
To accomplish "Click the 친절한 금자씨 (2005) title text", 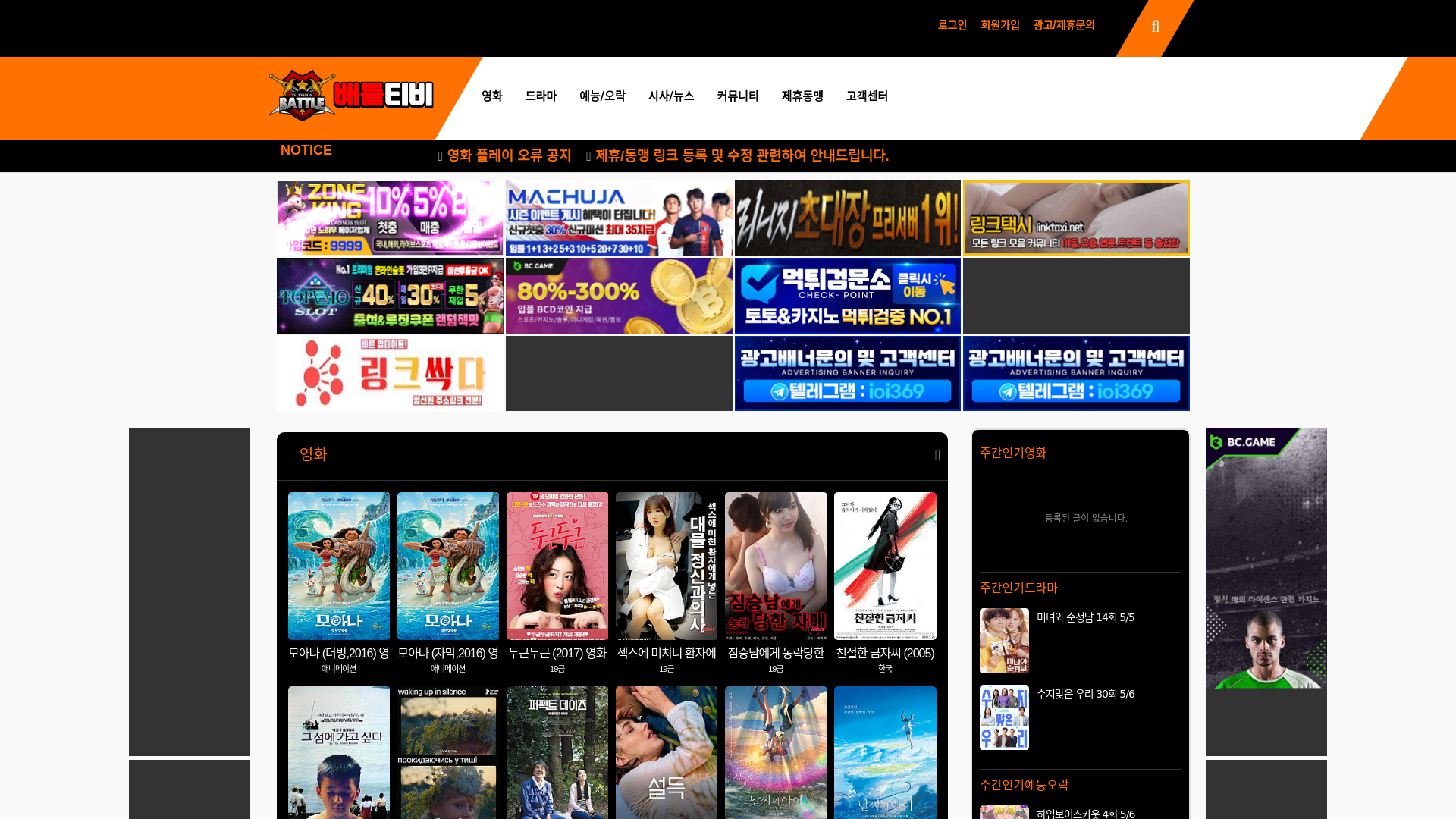I will [885, 653].
